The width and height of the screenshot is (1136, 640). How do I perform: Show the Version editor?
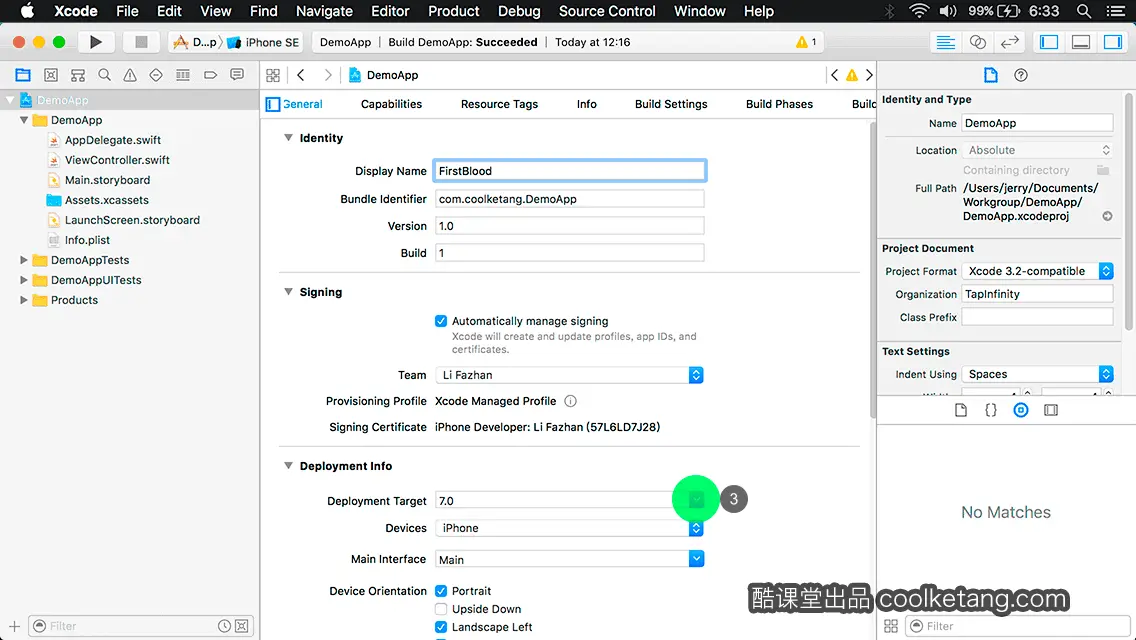(x=1009, y=42)
